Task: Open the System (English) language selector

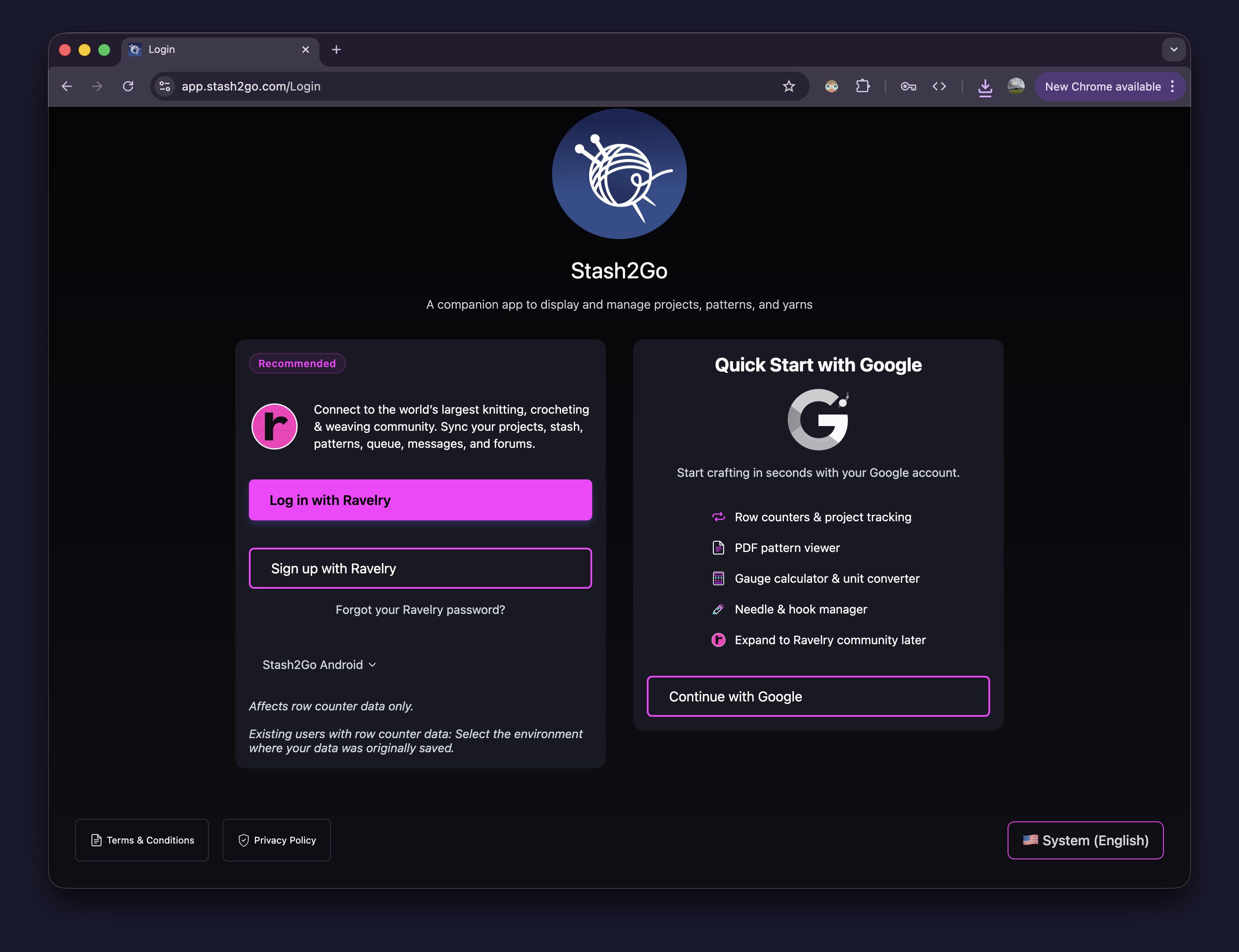Action: pos(1085,841)
